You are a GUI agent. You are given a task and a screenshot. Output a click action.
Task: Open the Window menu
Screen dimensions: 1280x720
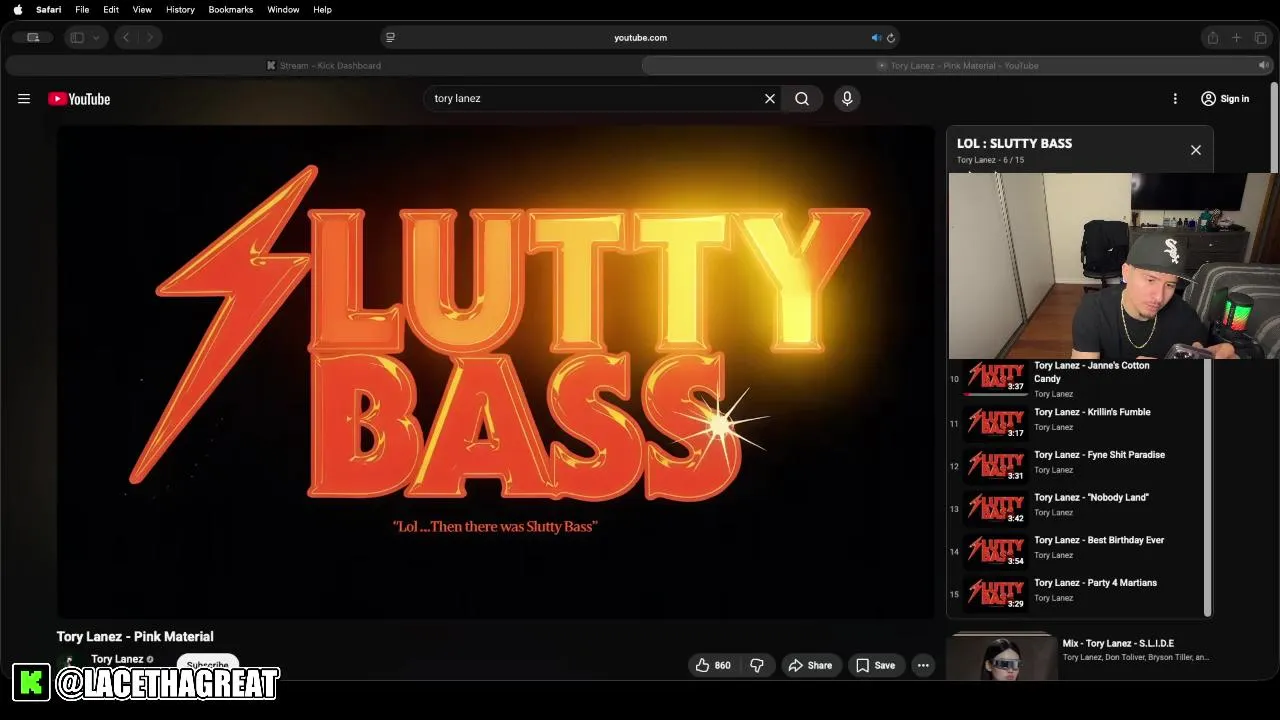[283, 9]
